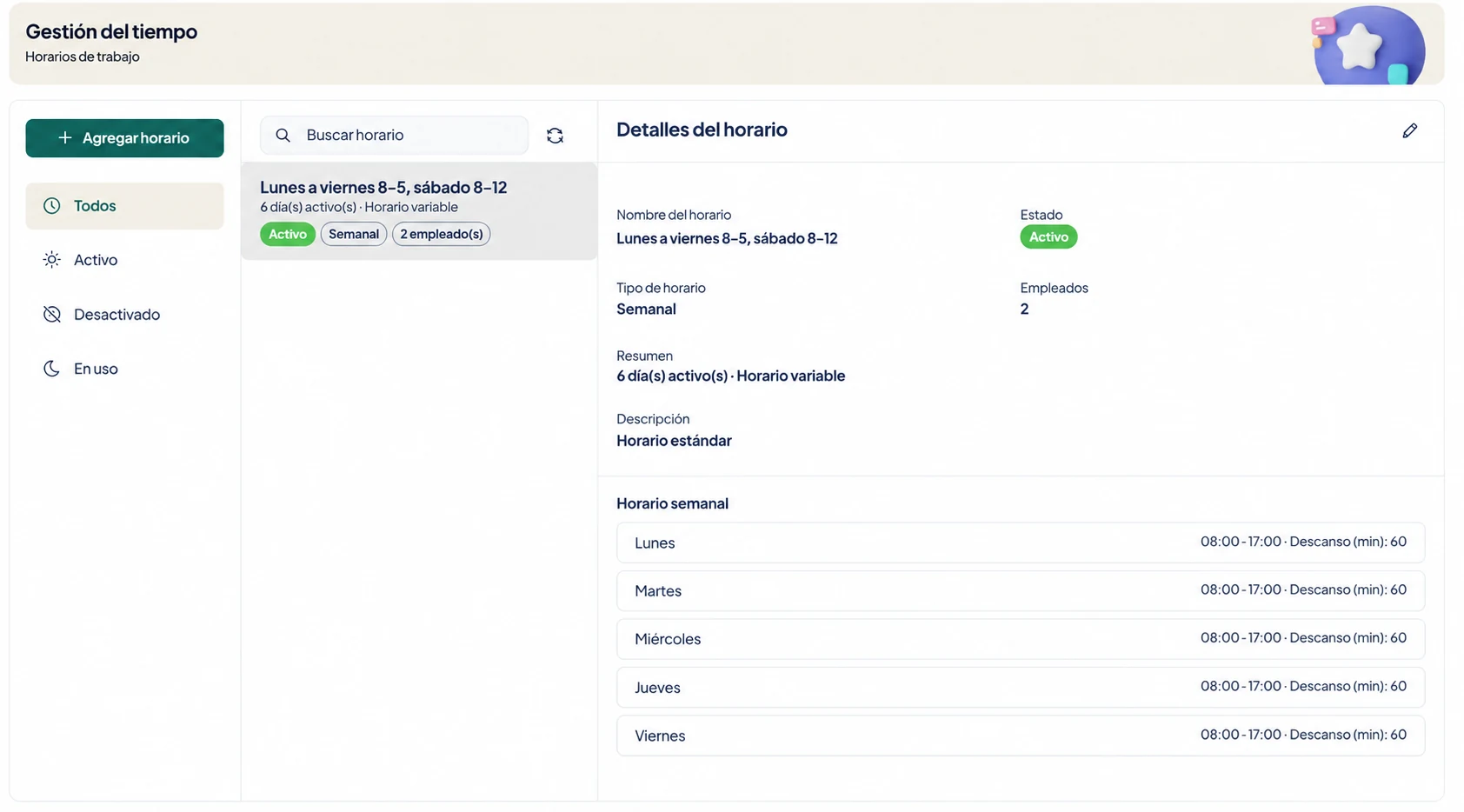Screen dimensions: 1464x812
Task: Click the employee count '2' under Empleados
Action: [1024, 309]
